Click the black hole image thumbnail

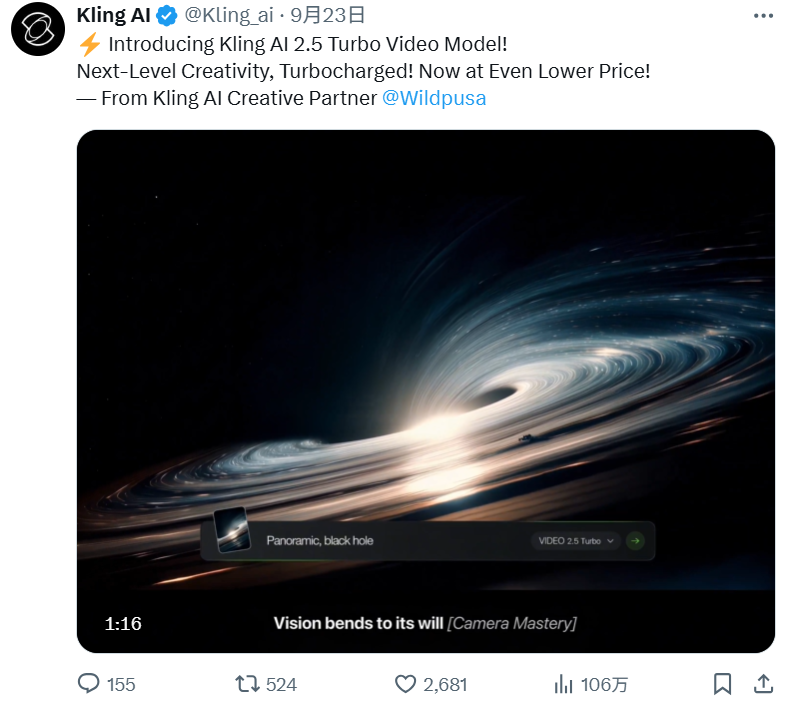pyautogui.click(x=232, y=530)
